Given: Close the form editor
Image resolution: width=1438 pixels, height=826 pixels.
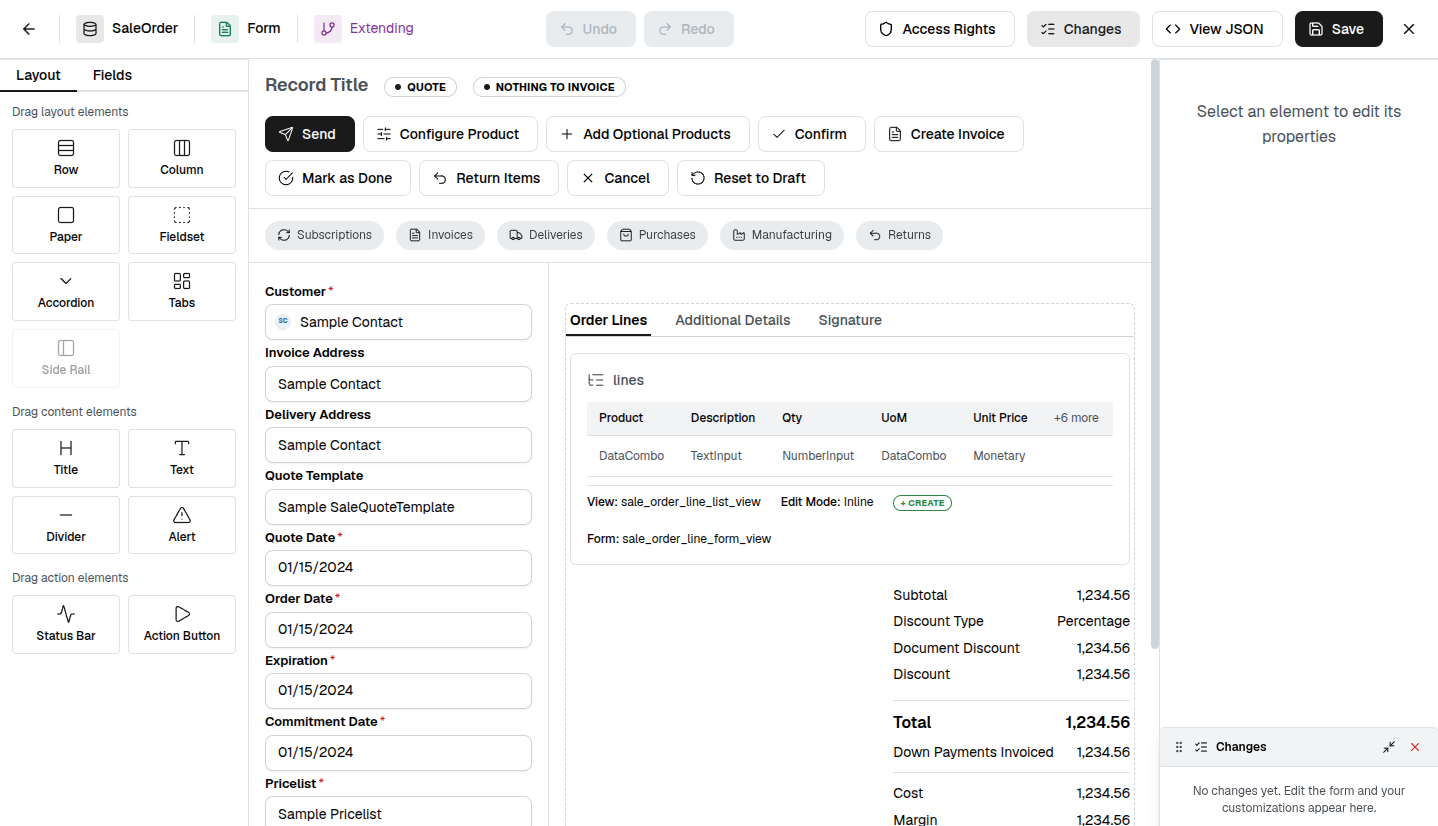Looking at the screenshot, I should pos(1409,29).
